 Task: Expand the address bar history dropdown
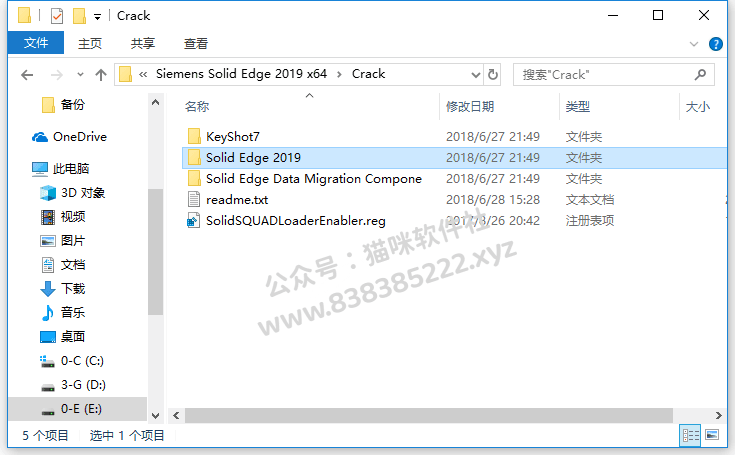475,75
